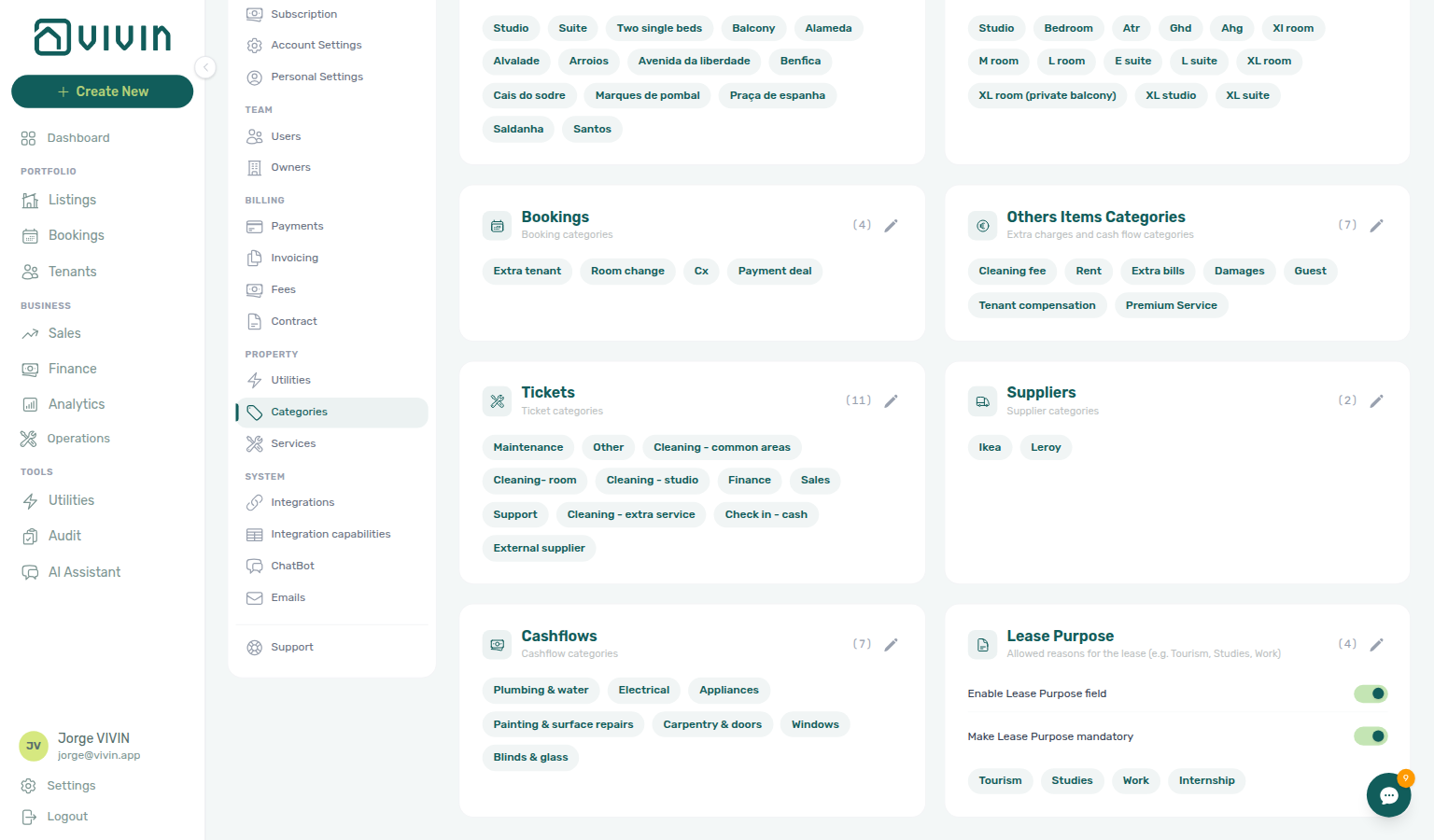Click the Cleaning fee tag
This screenshot has height=840, width=1434.
click(1013, 272)
